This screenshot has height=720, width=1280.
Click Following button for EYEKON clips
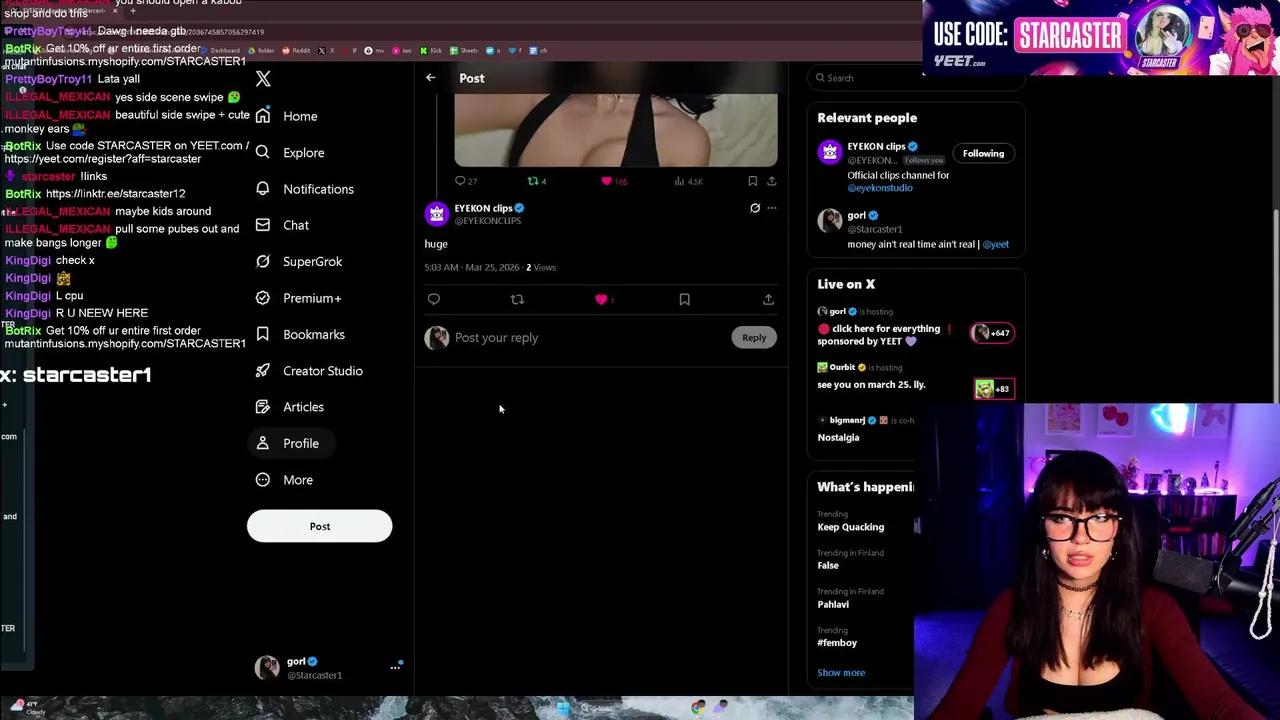click(x=983, y=153)
